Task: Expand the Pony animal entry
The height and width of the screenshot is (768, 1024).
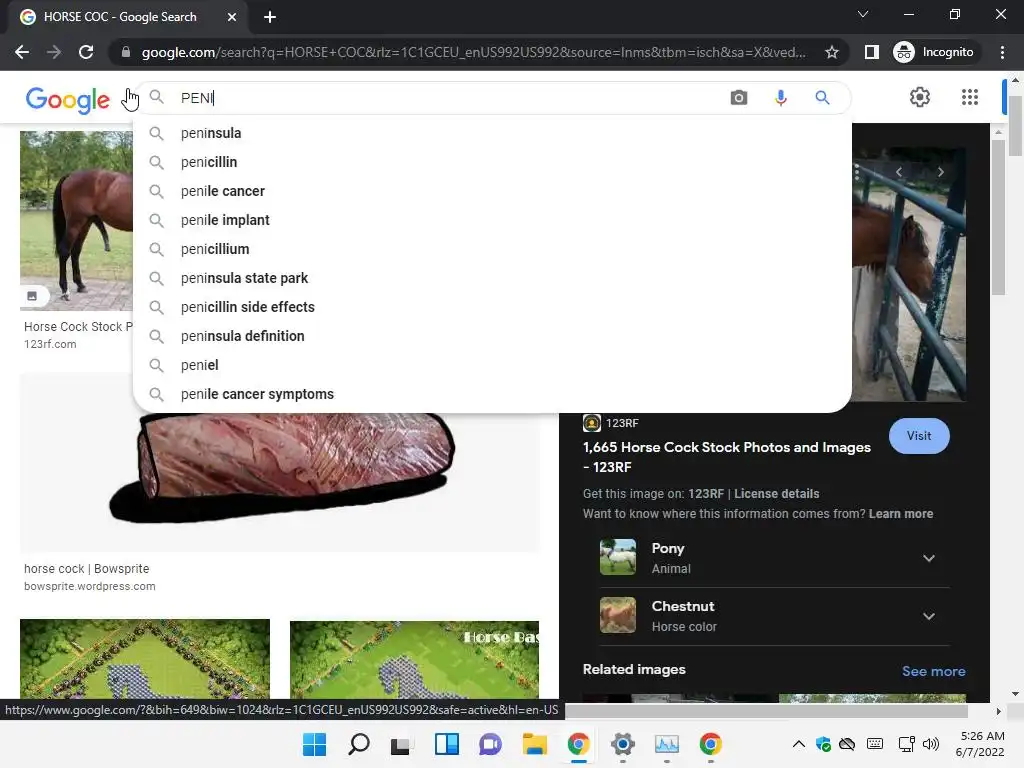Action: [x=929, y=558]
